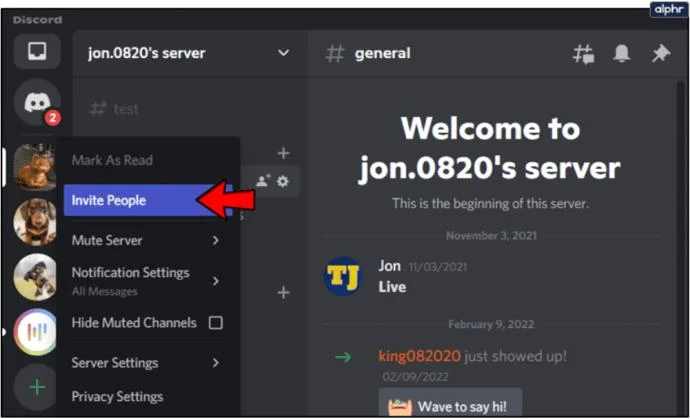The height and width of the screenshot is (419, 690).
Task: Click the green plus Add a Server button
Action: tap(36, 387)
